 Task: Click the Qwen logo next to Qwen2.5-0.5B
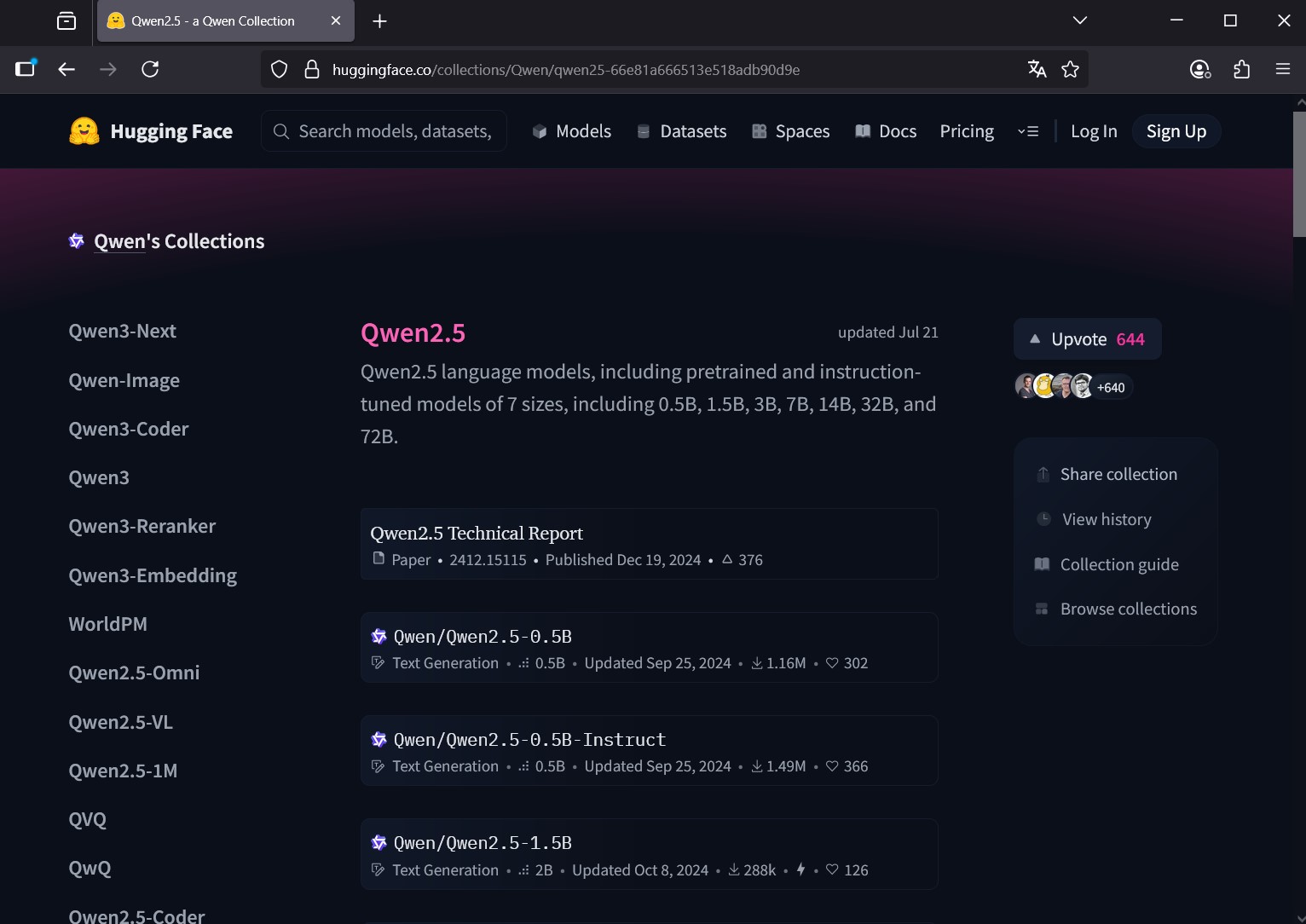[379, 637]
